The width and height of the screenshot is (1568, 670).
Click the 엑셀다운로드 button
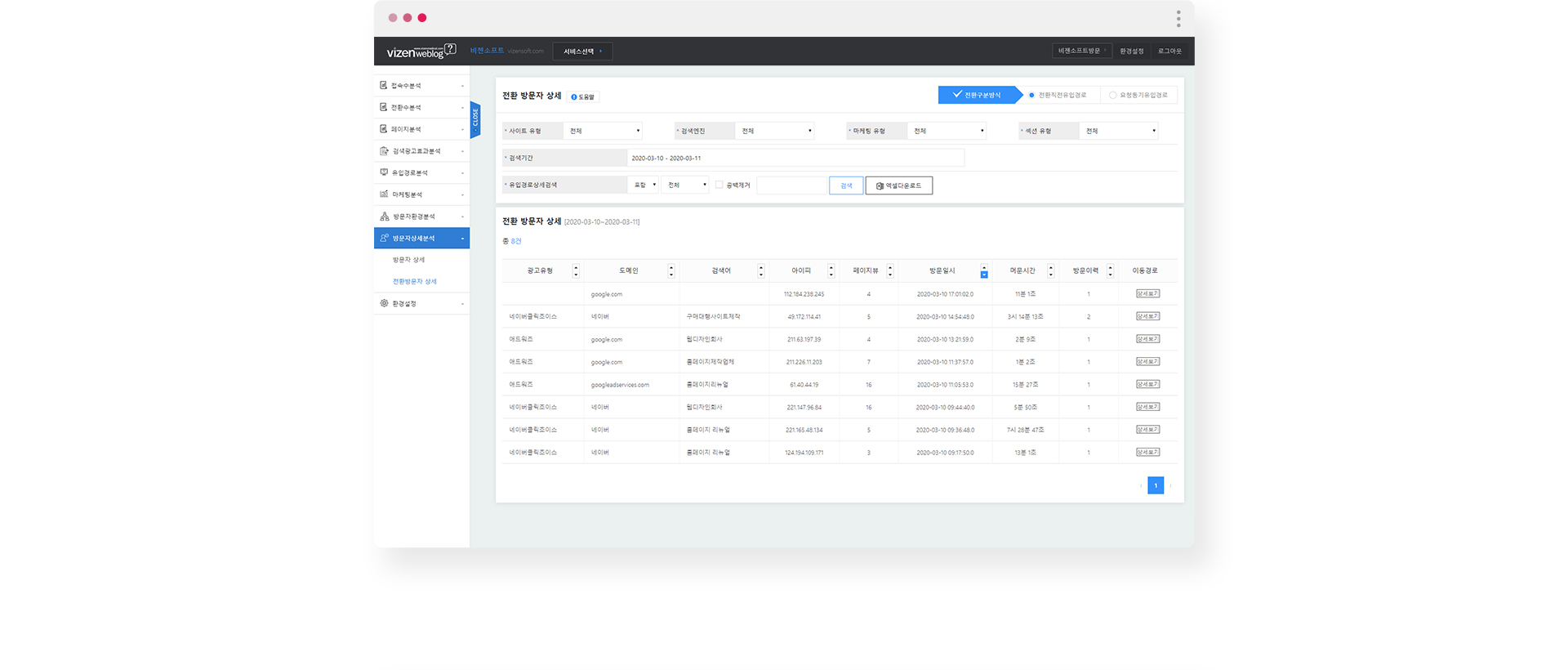pos(899,185)
